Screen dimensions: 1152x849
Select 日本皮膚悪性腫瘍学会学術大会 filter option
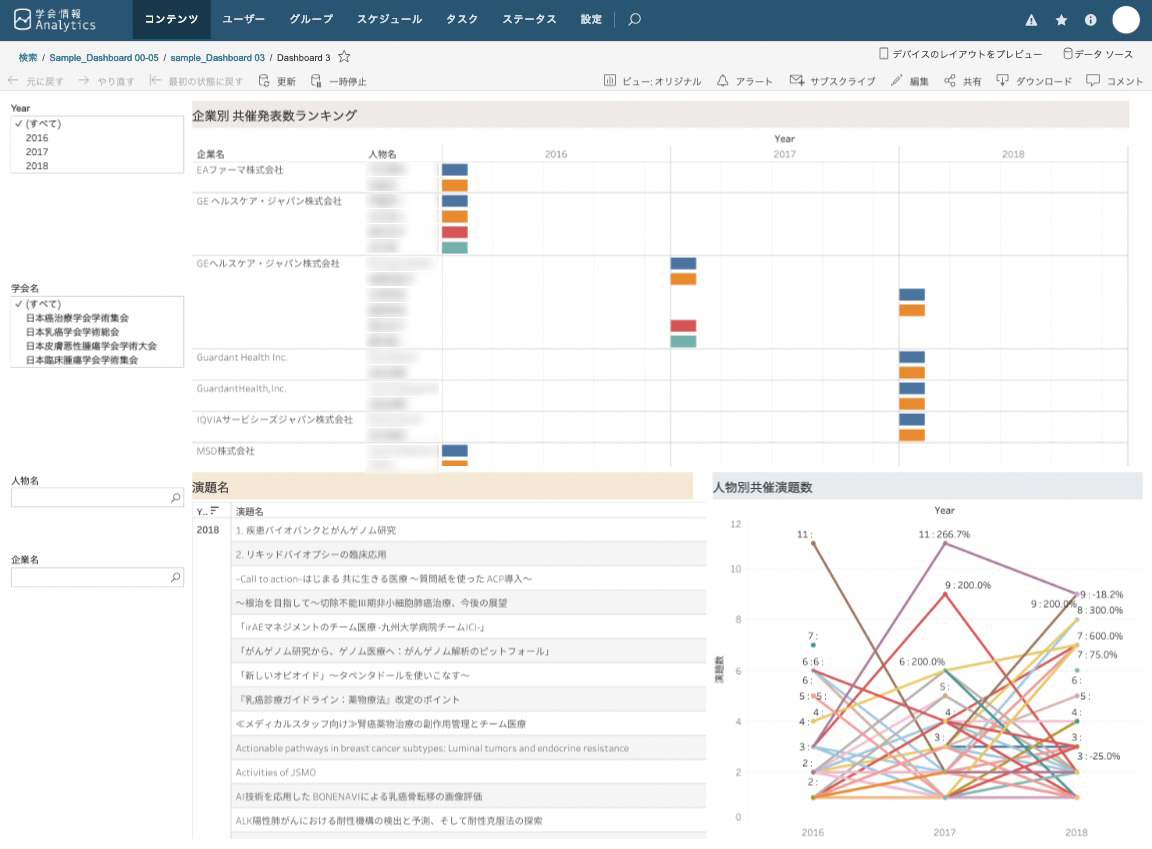91,346
